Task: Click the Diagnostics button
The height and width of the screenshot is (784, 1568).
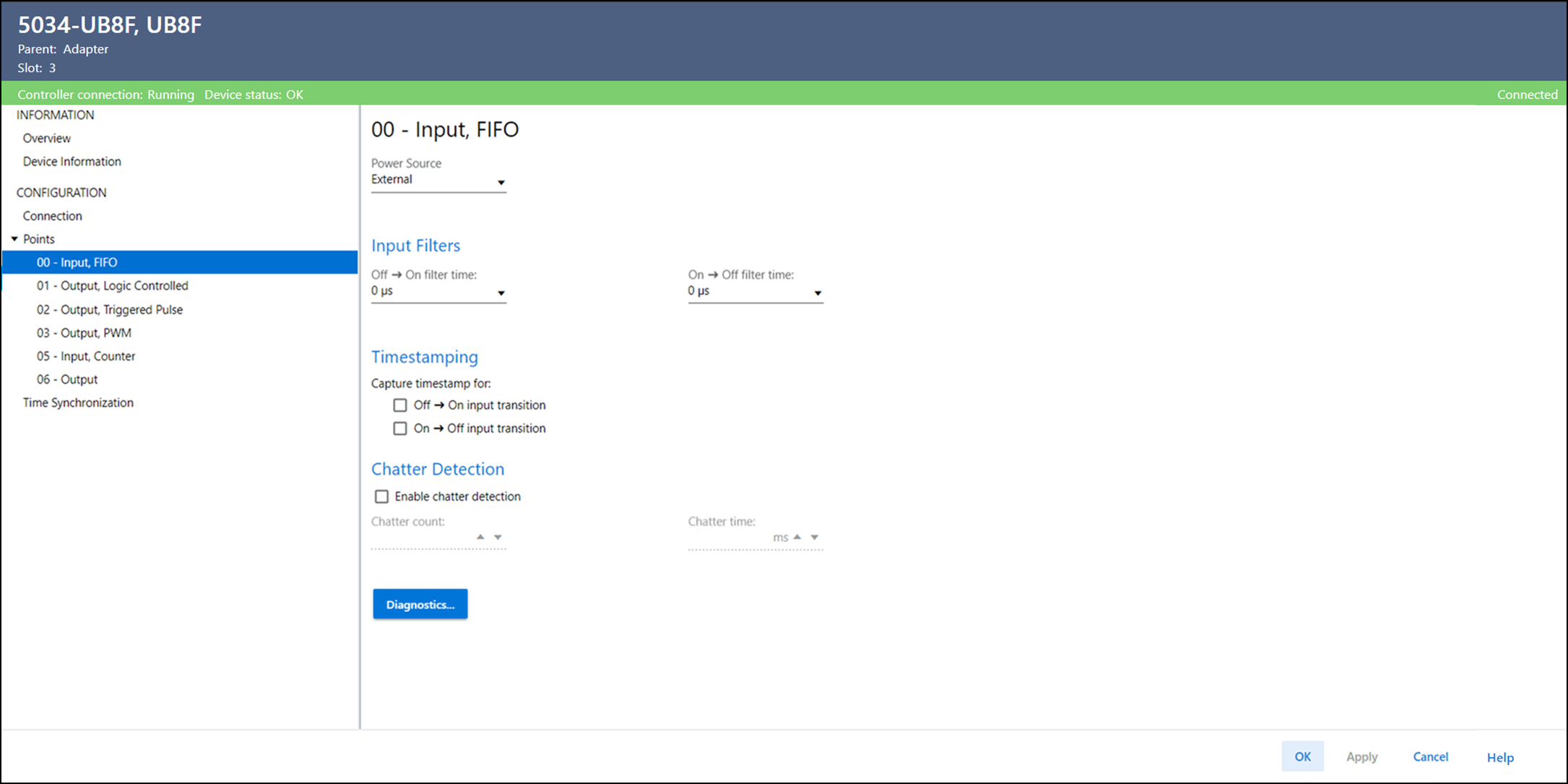Action: 420,604
